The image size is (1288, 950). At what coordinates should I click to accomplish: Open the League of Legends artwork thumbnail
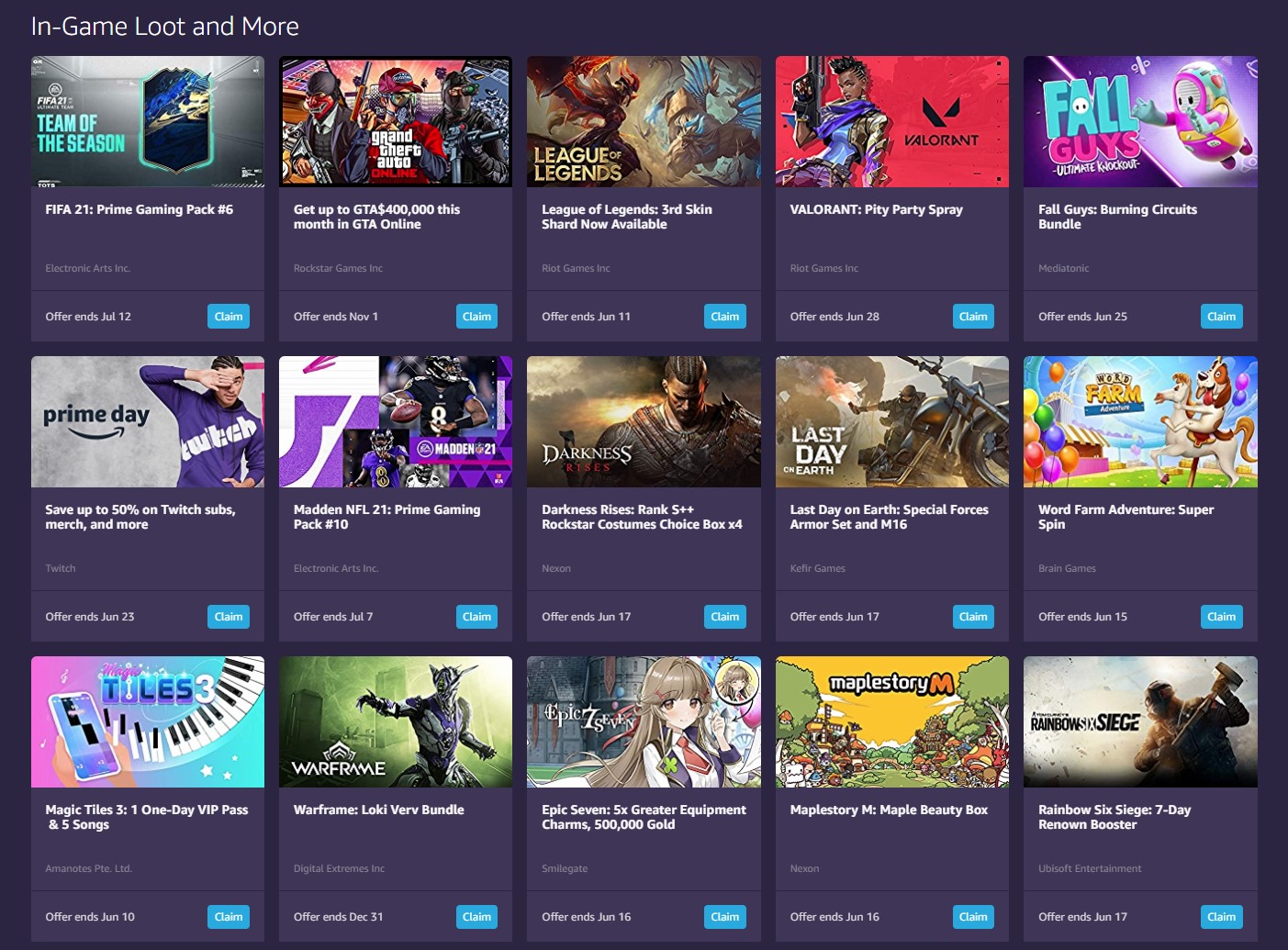(644, 121)
